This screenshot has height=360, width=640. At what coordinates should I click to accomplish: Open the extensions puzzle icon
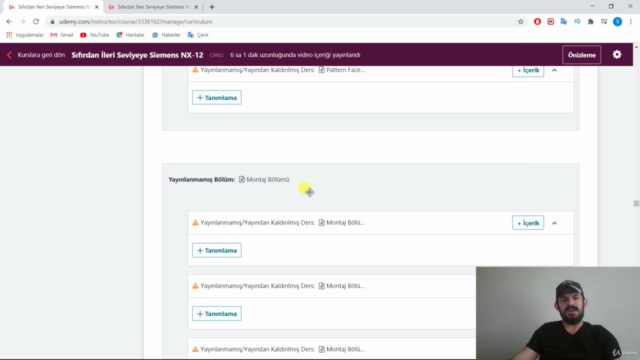click(591, 22)
